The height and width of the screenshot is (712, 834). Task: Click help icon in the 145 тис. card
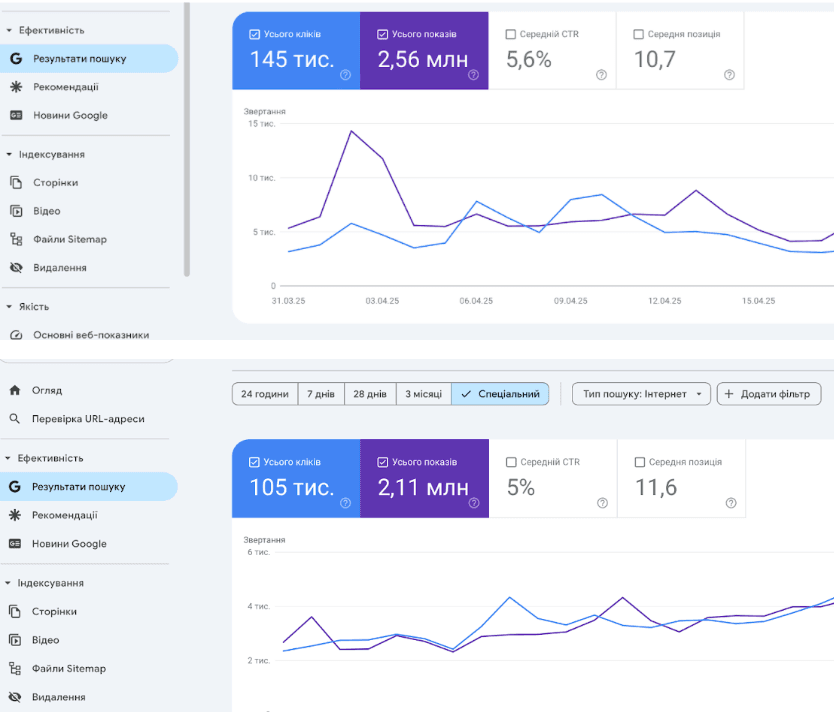click(345, 75)
